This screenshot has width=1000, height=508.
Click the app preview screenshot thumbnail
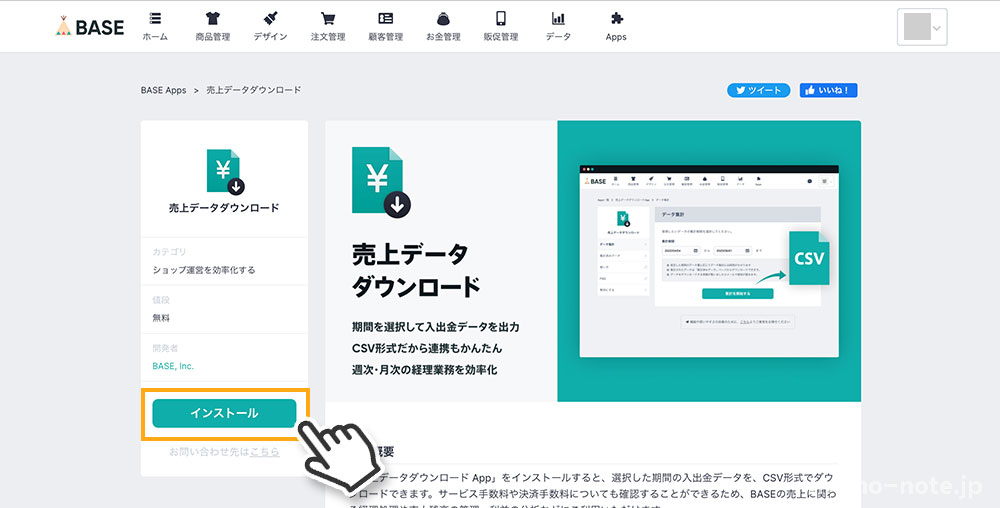709,261
